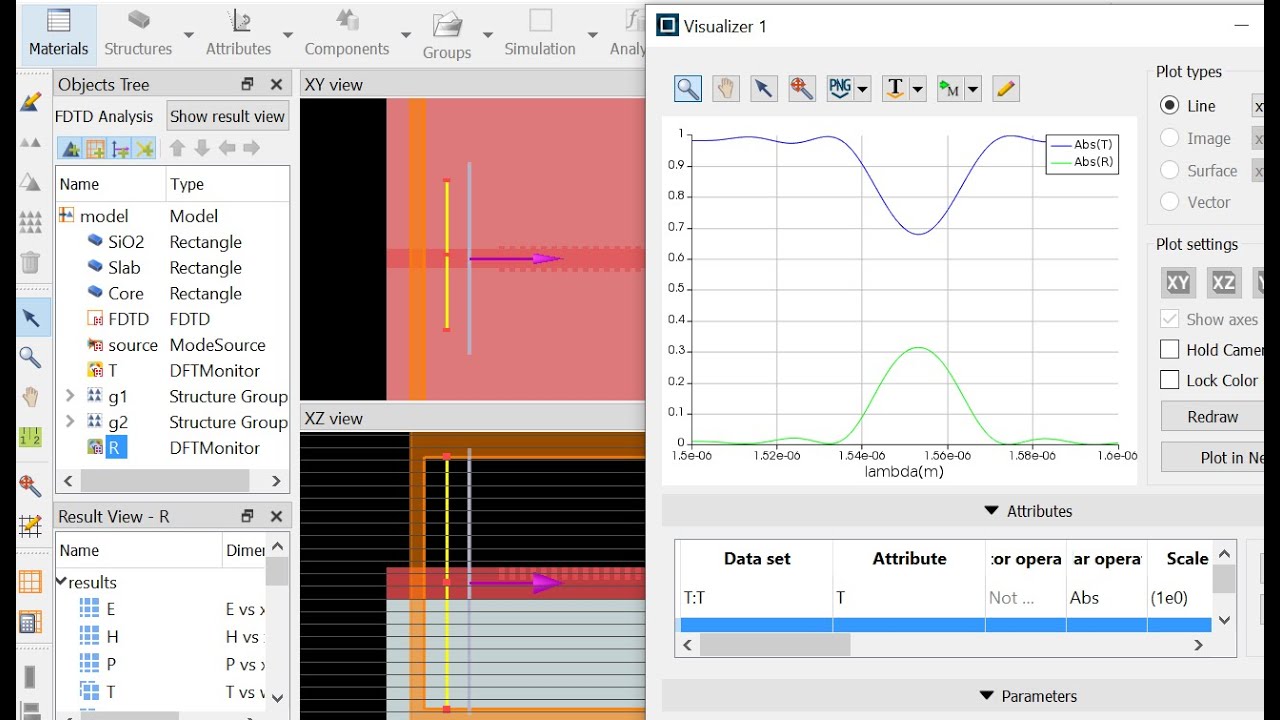Screen dimensions: 1280x720
Task: Collapse the results tree node
Action: [61, 582]
